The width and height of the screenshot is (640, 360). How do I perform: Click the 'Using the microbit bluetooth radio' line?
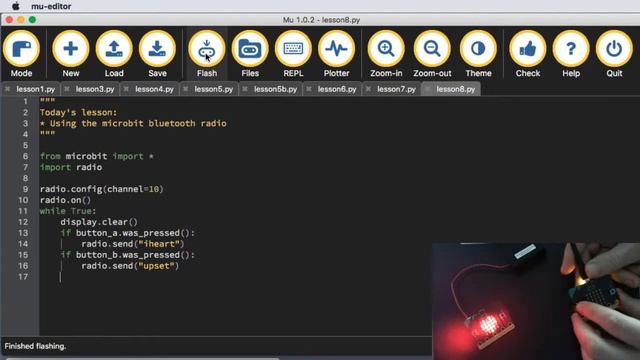tap(133, 124)
